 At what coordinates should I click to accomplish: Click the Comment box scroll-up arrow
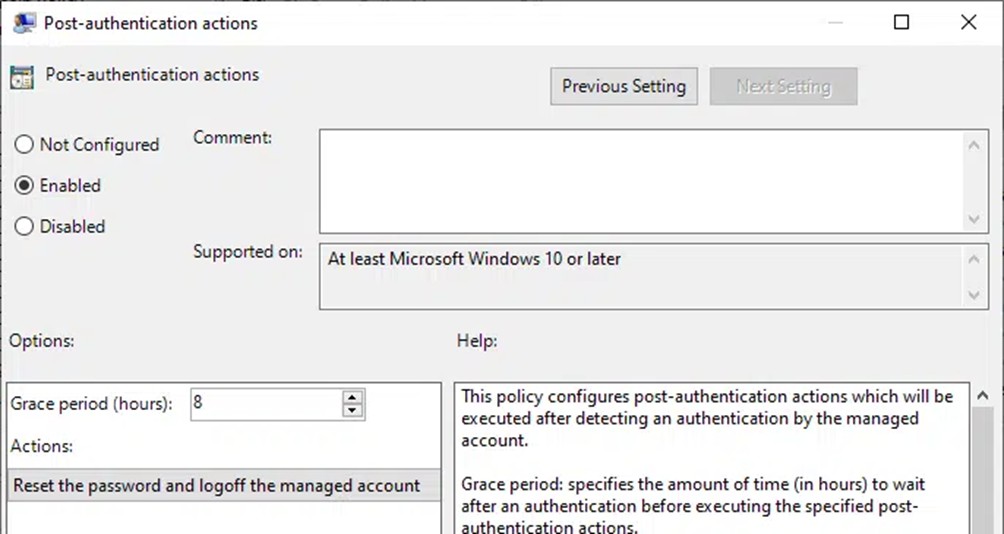974,145
